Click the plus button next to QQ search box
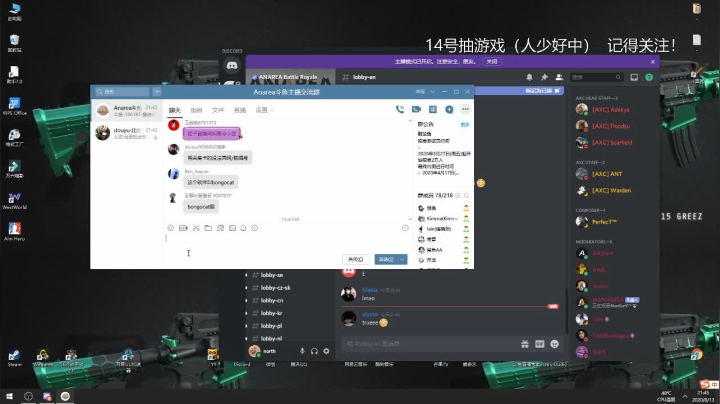Screen dimensions: 720x404 (x=157, y=92)
